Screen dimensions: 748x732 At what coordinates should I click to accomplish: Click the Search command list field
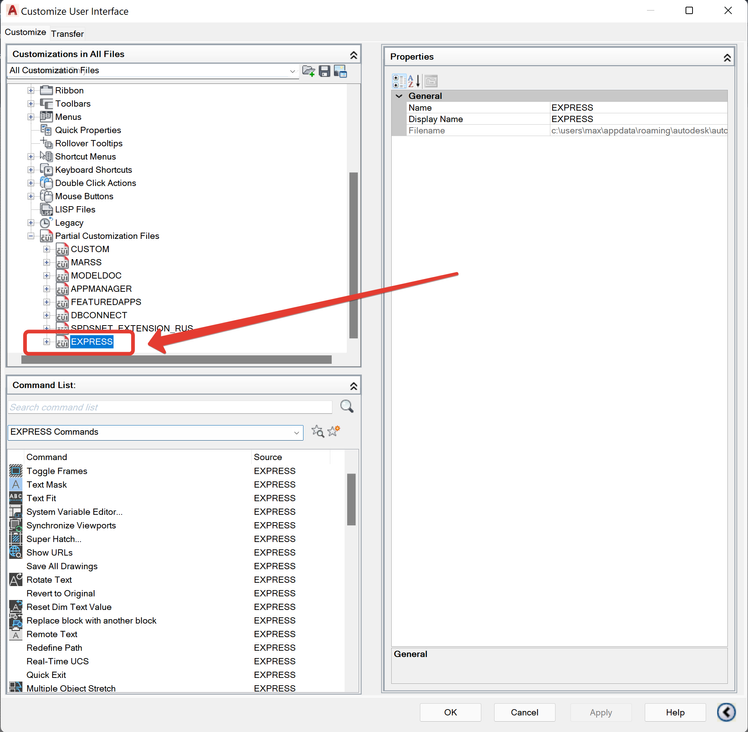[170, 407]
